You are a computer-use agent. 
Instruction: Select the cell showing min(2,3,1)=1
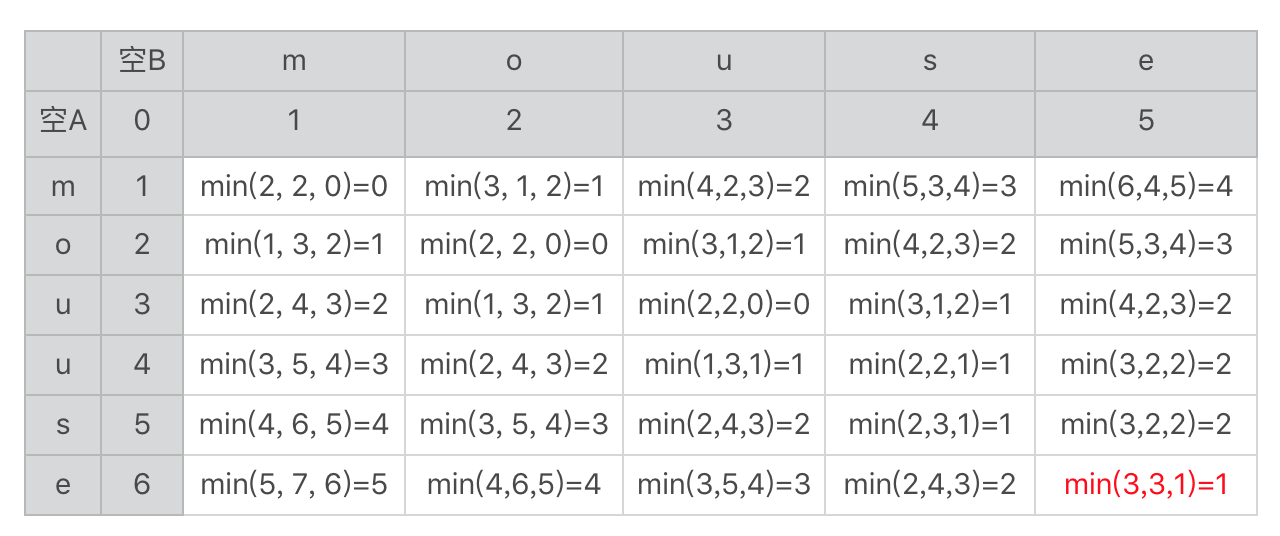(x=930, y=425)
